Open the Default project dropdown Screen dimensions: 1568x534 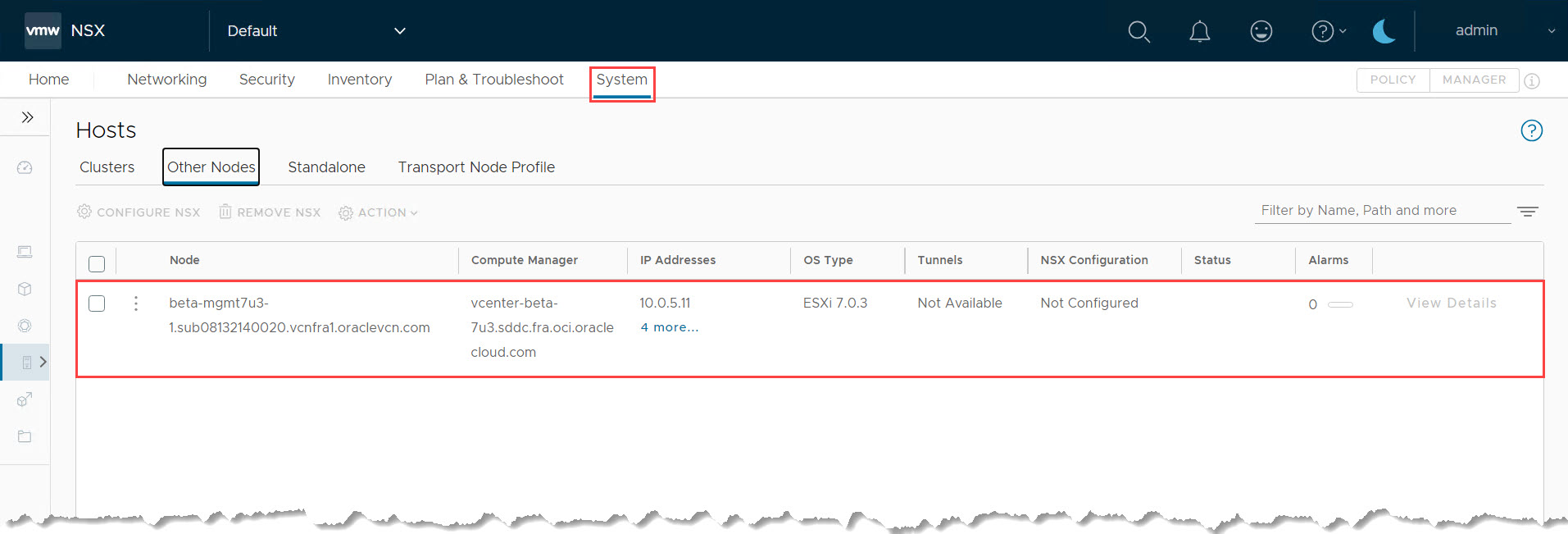(316, 30)
